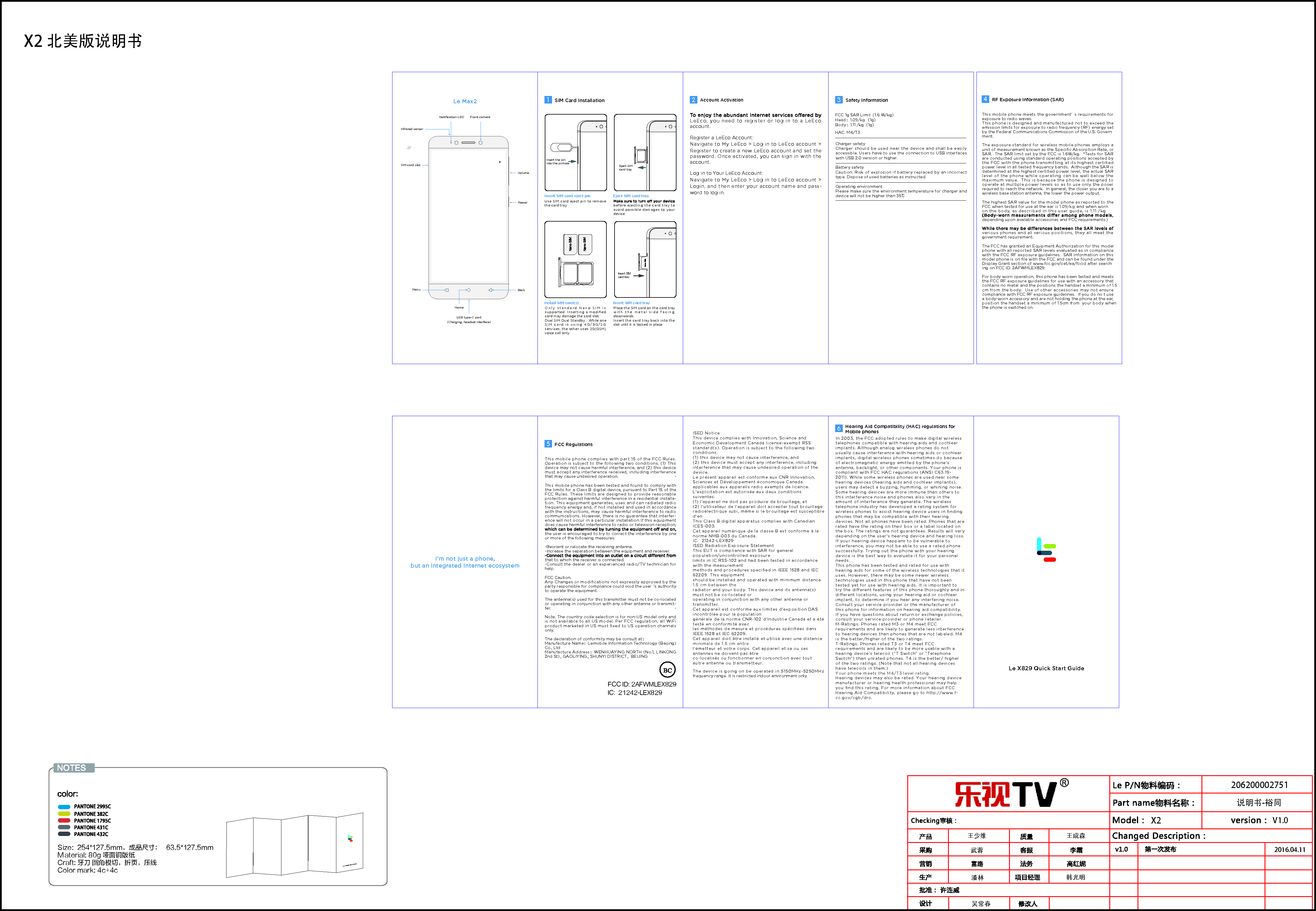Viewport: 1316px width, 911px height.
Task: Click the number 1 SIM Card Installation badge
Action: tap(548, 100)
